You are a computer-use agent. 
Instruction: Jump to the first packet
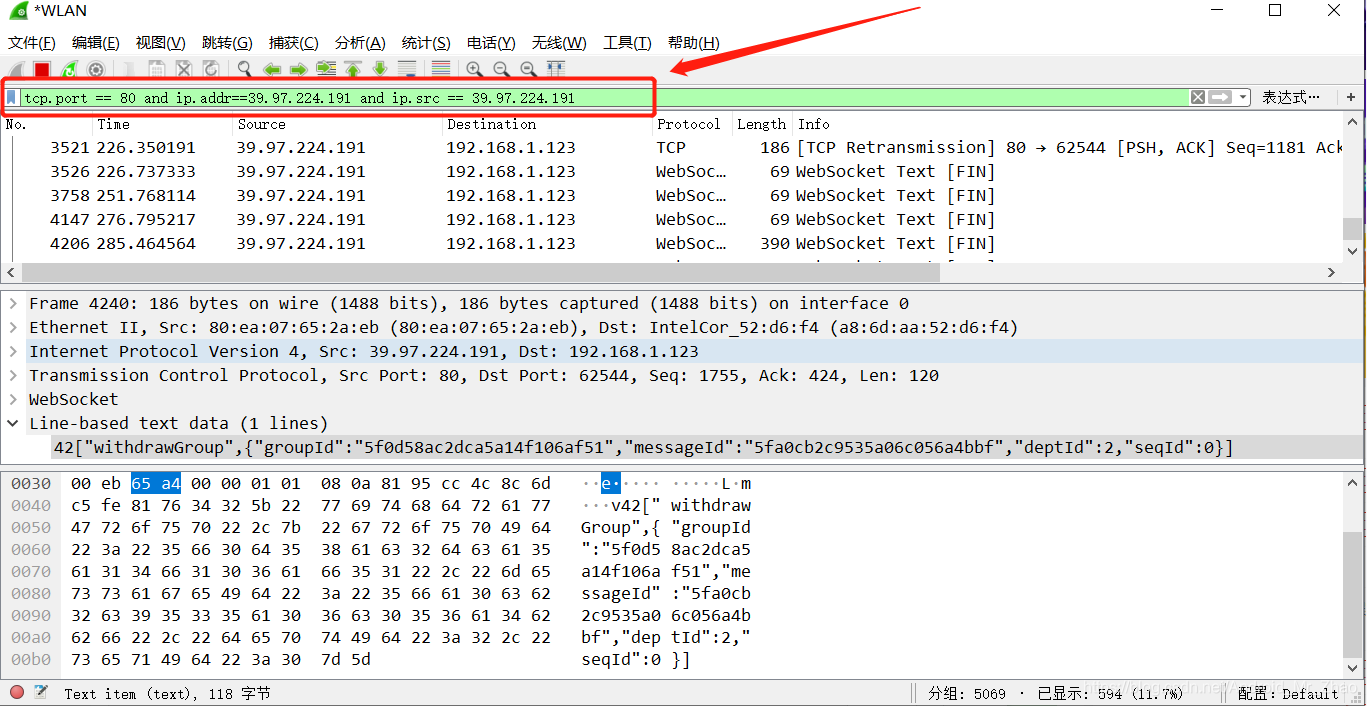[x=353, y=69]
